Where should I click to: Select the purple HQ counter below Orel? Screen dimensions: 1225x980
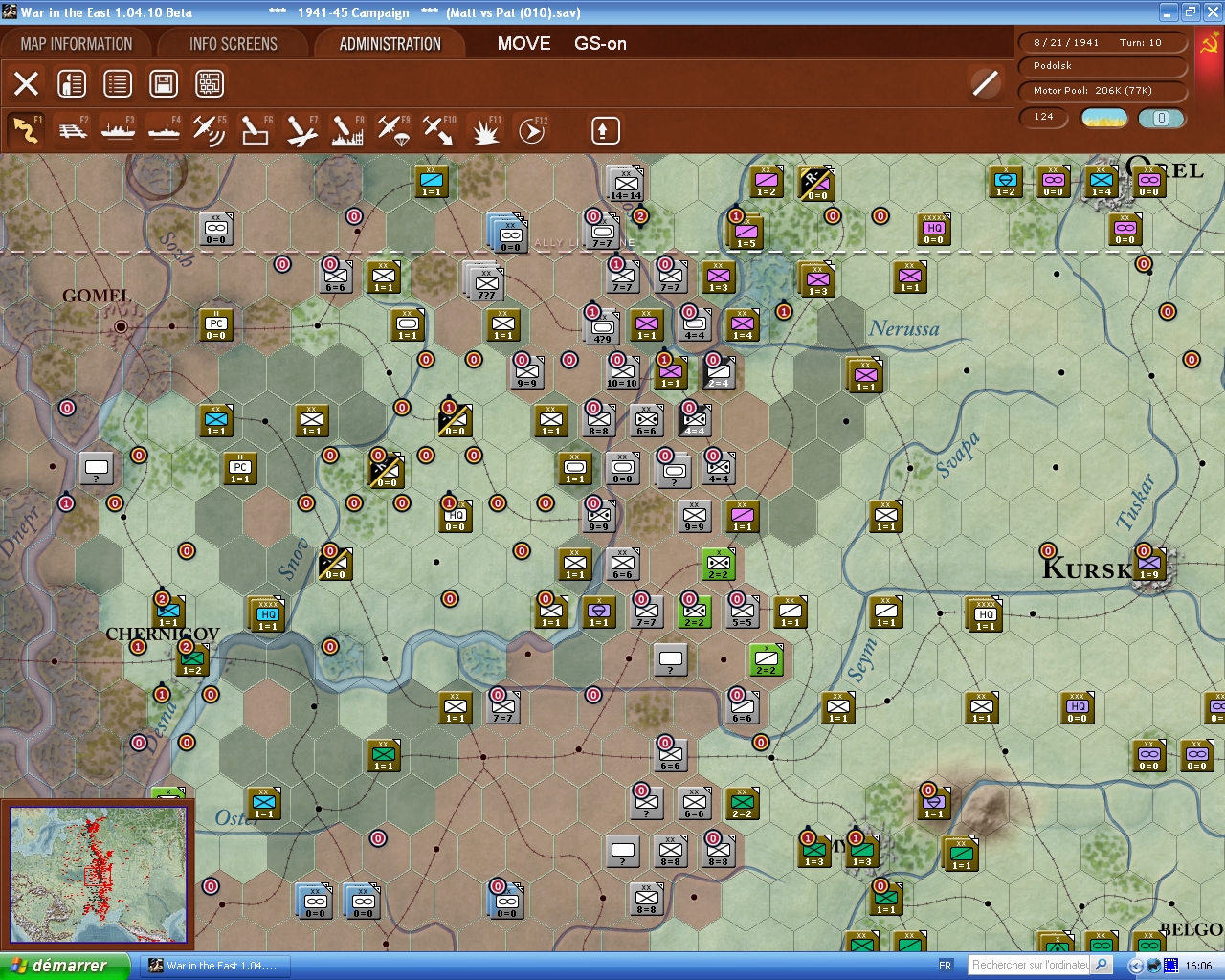click(933, 229)
